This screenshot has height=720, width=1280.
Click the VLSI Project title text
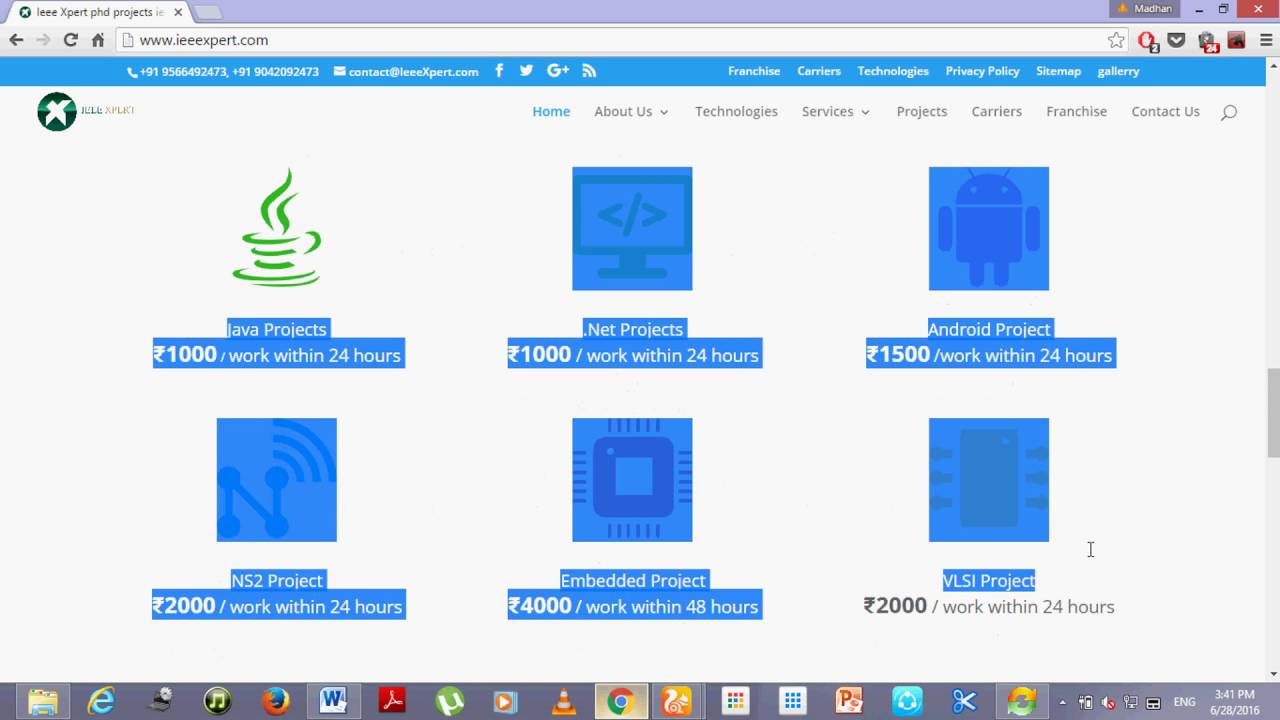(989, 580)
